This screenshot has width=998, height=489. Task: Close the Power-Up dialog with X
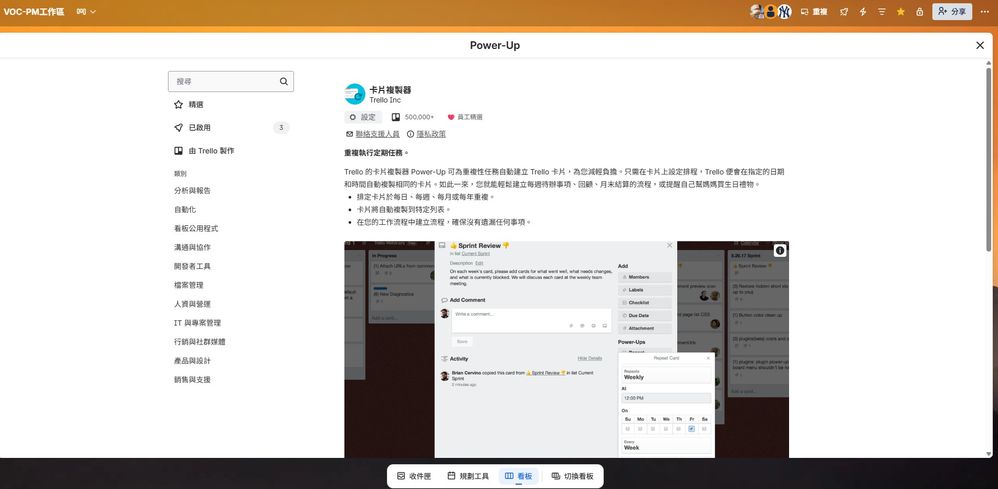[x=980, y=45]
